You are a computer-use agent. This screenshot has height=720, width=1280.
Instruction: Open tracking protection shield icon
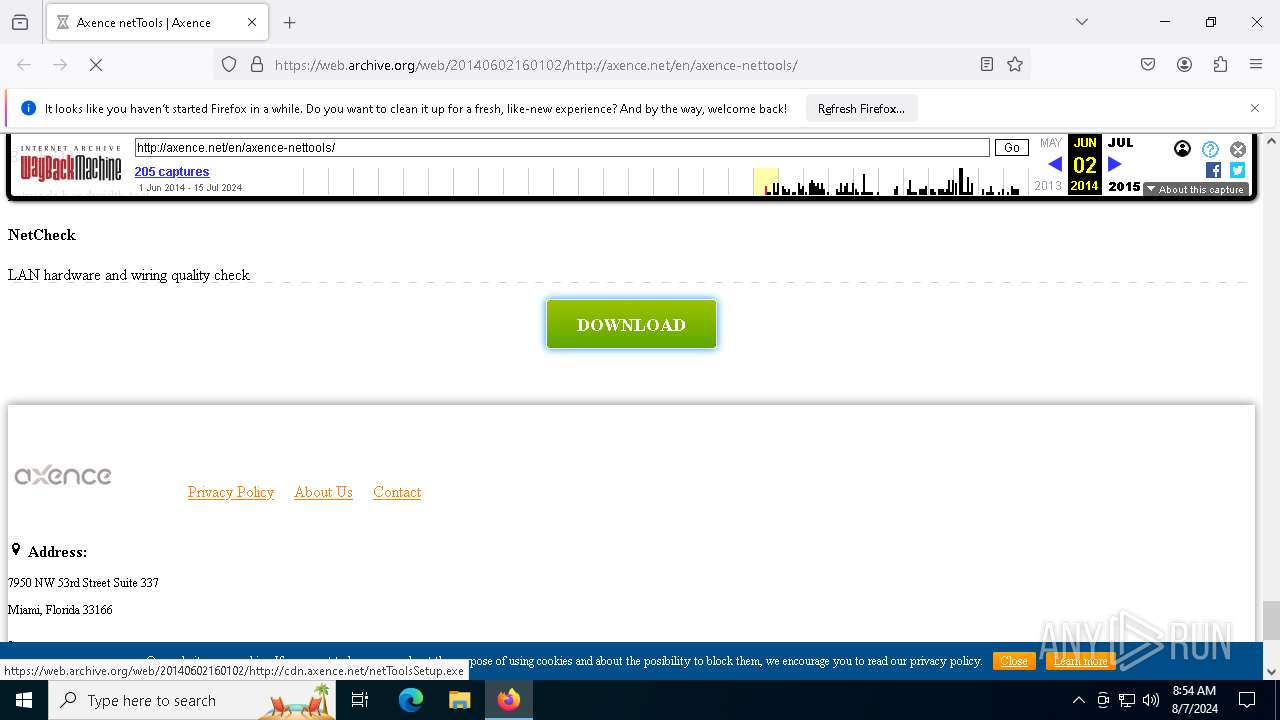pos(229,65)
